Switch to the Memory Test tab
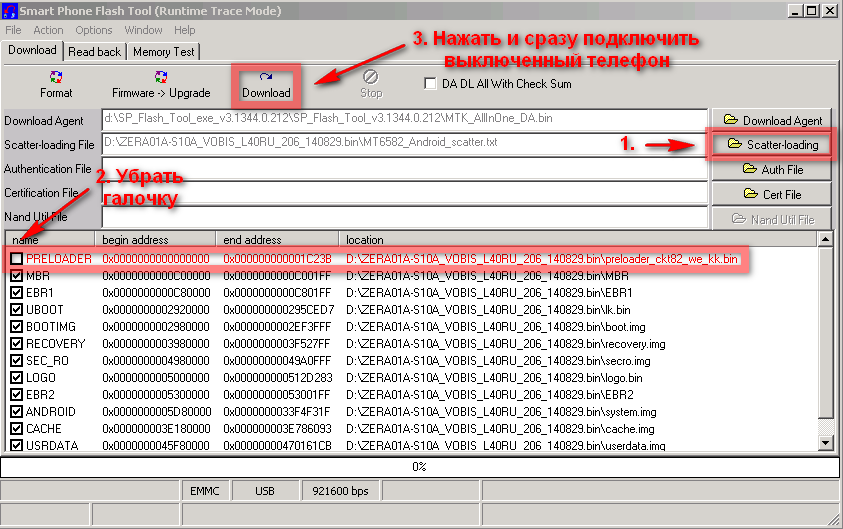 tap(163, 52)
